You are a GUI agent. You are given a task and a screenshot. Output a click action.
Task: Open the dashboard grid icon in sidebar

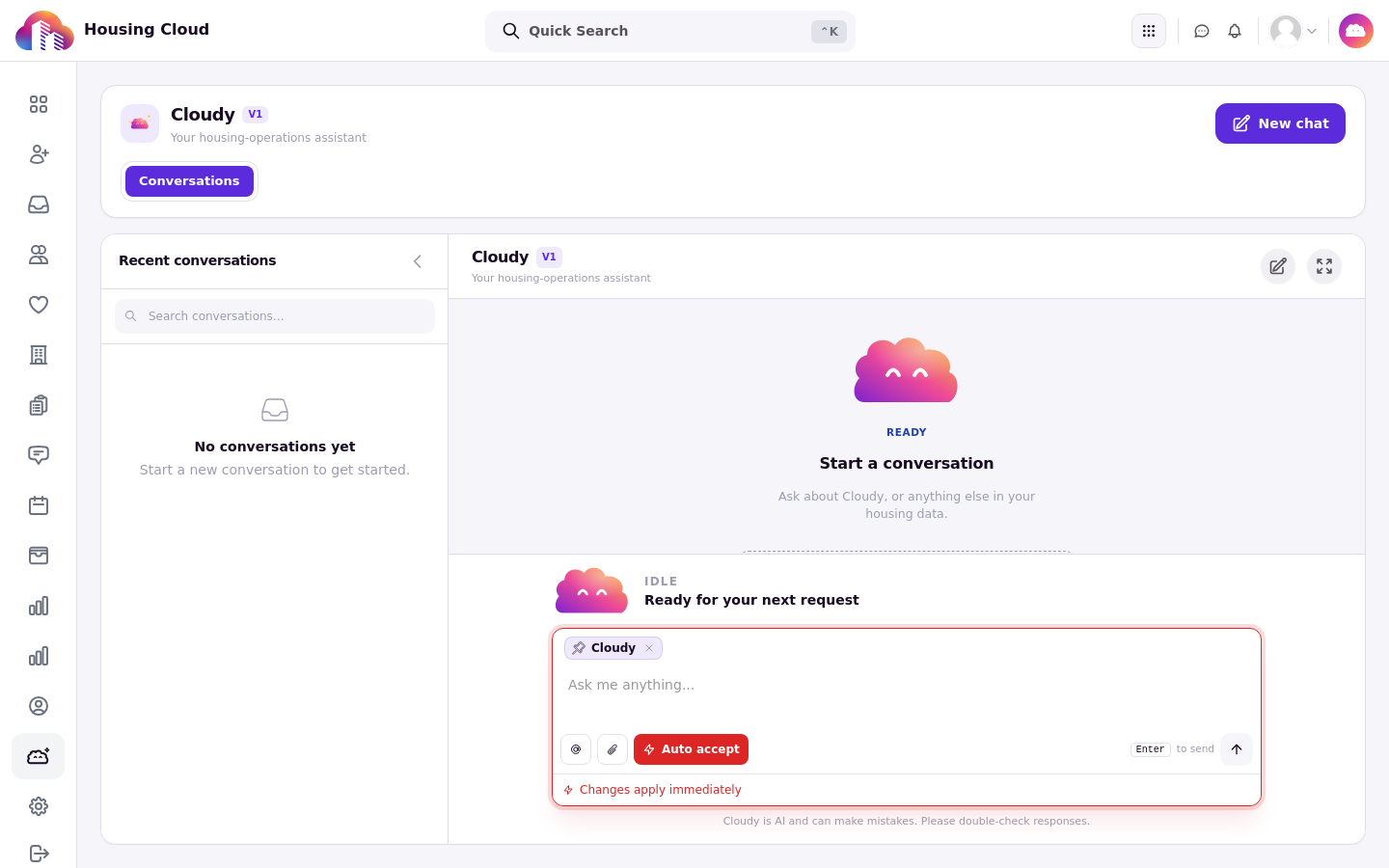click(x=39, y=104)
